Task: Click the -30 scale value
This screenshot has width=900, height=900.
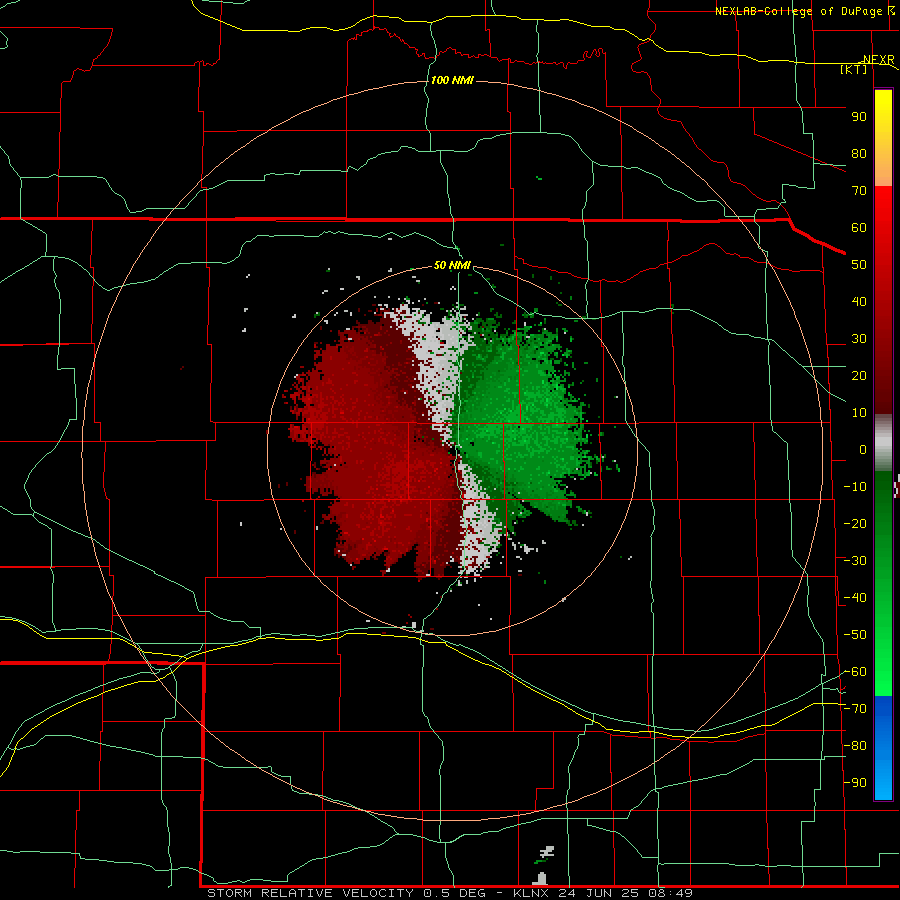Action: tap(855, 561)
